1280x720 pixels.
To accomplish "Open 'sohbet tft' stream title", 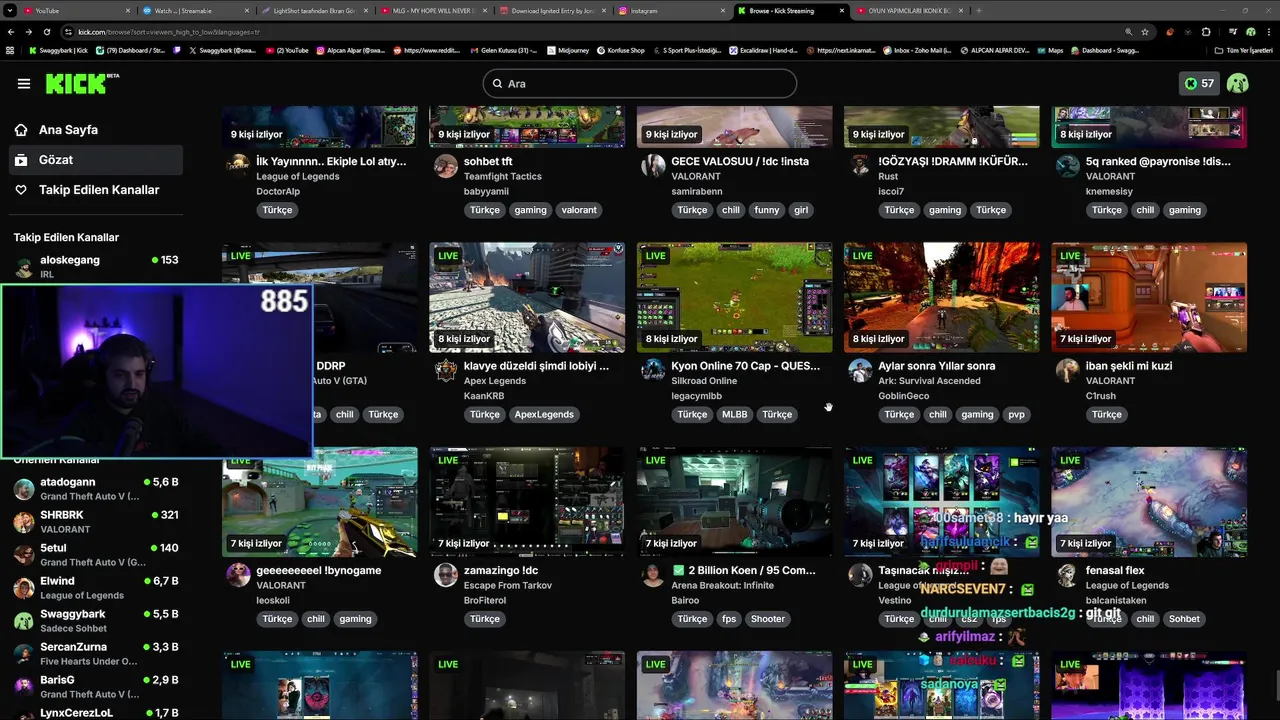I will [488, 161].
